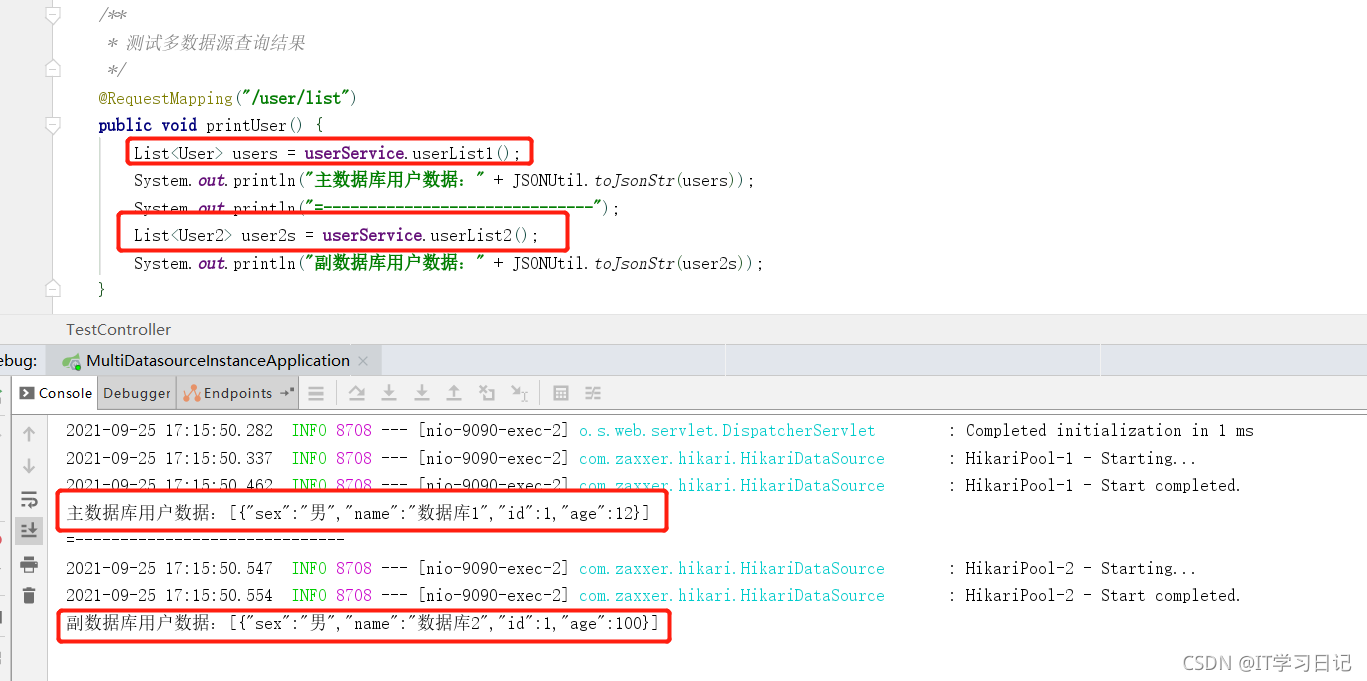Click the restore layout icon beside Endpoints

tap(287, 393)
